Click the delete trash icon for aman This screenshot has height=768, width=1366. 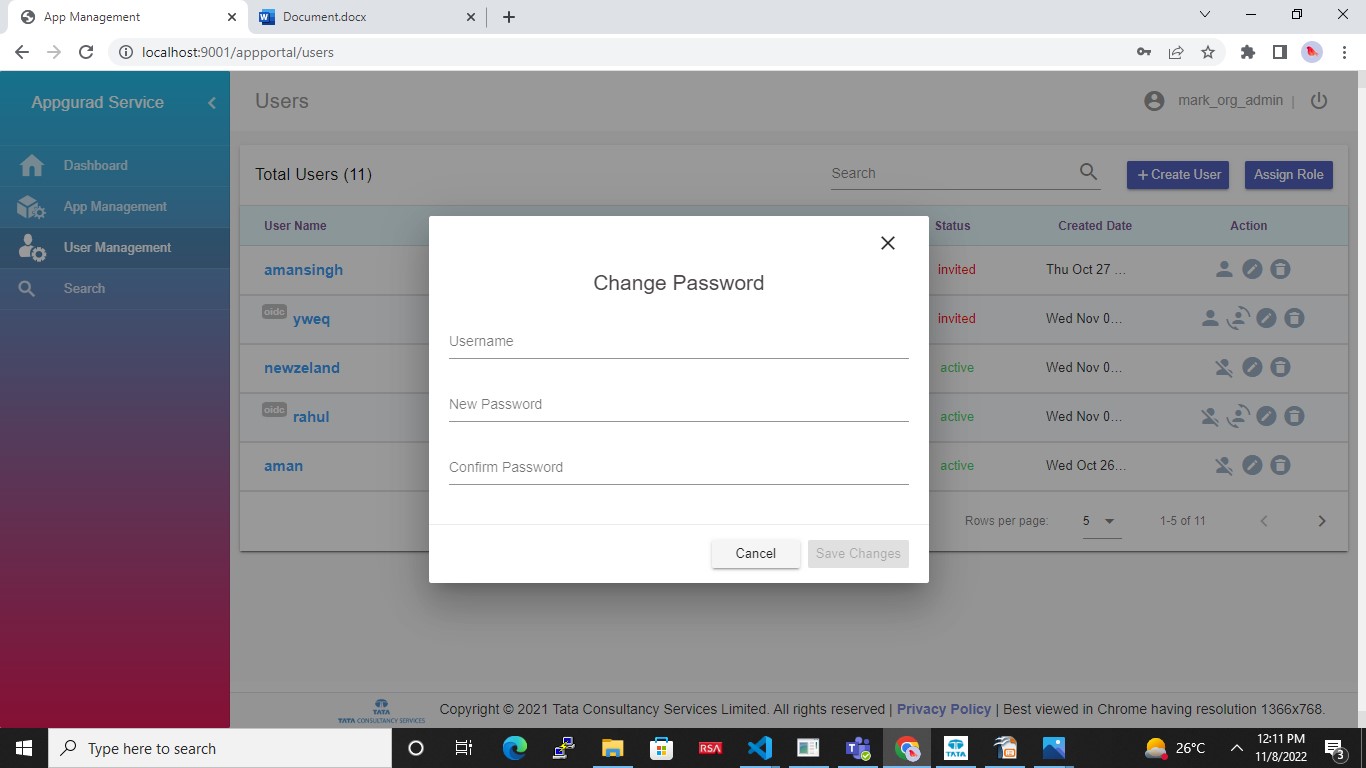point(1280,465)
